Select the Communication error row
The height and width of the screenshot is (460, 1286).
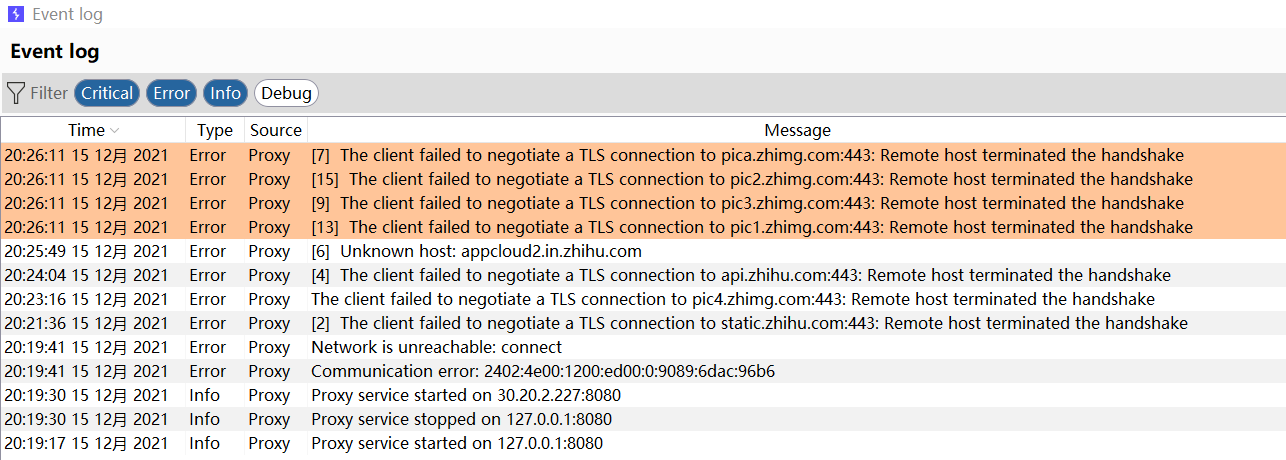[x=543, y=371]
